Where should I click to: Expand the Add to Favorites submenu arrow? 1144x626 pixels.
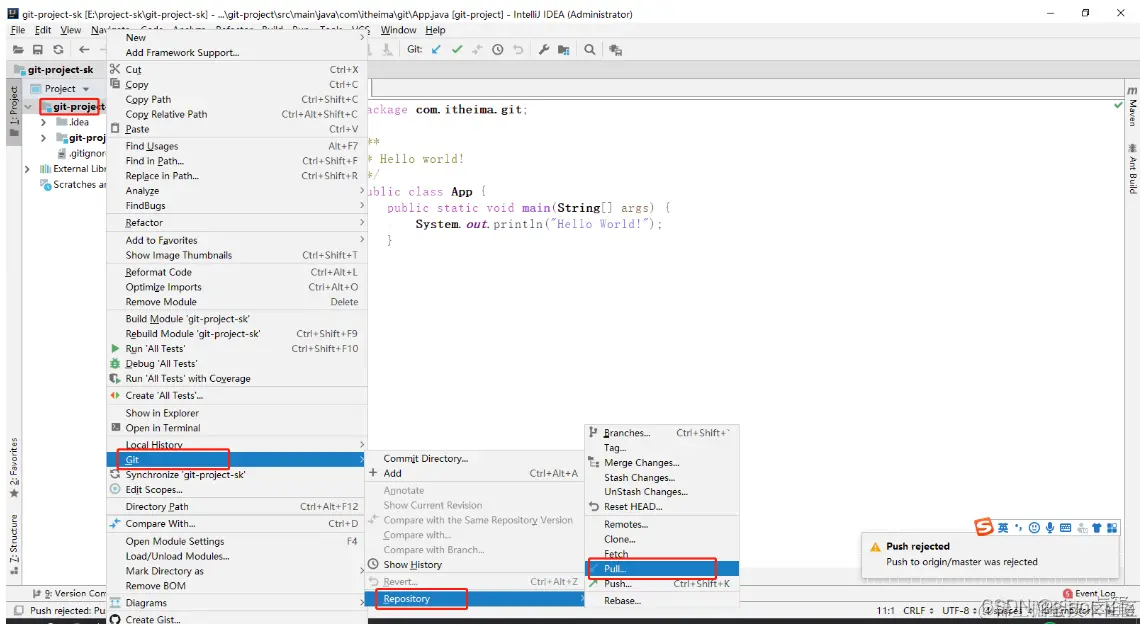[x=362, y=240]
